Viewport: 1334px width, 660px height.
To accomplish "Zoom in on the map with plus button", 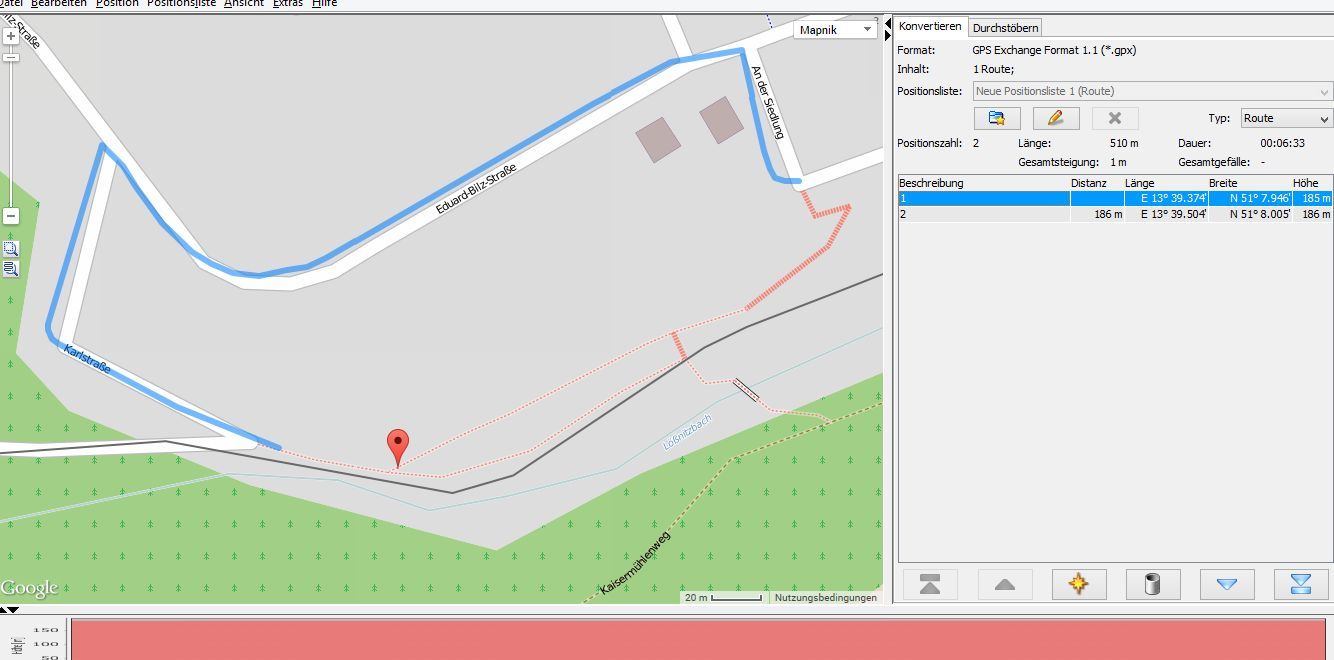I will pos(11,36).
